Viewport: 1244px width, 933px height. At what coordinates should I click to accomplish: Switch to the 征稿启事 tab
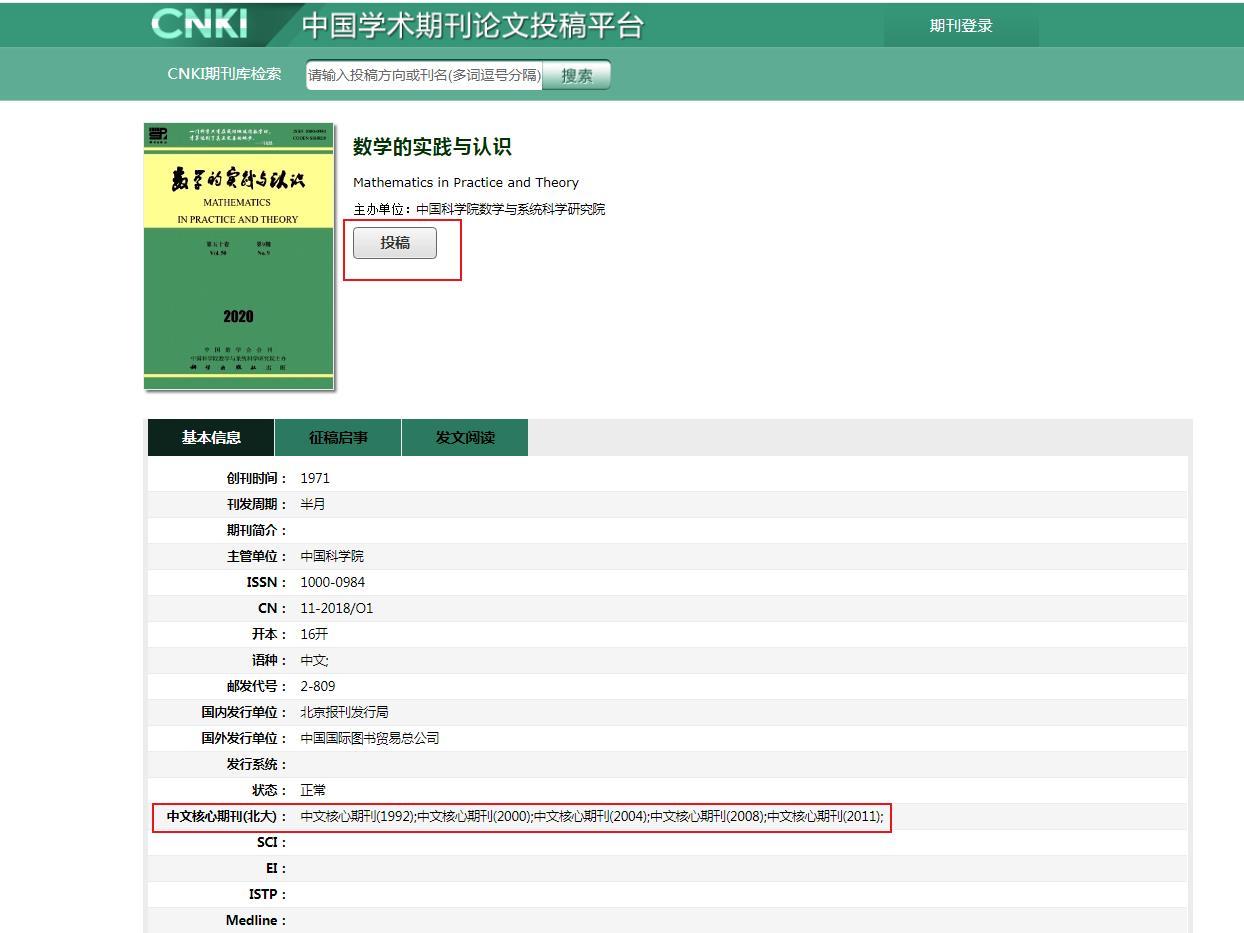point(338,438)
